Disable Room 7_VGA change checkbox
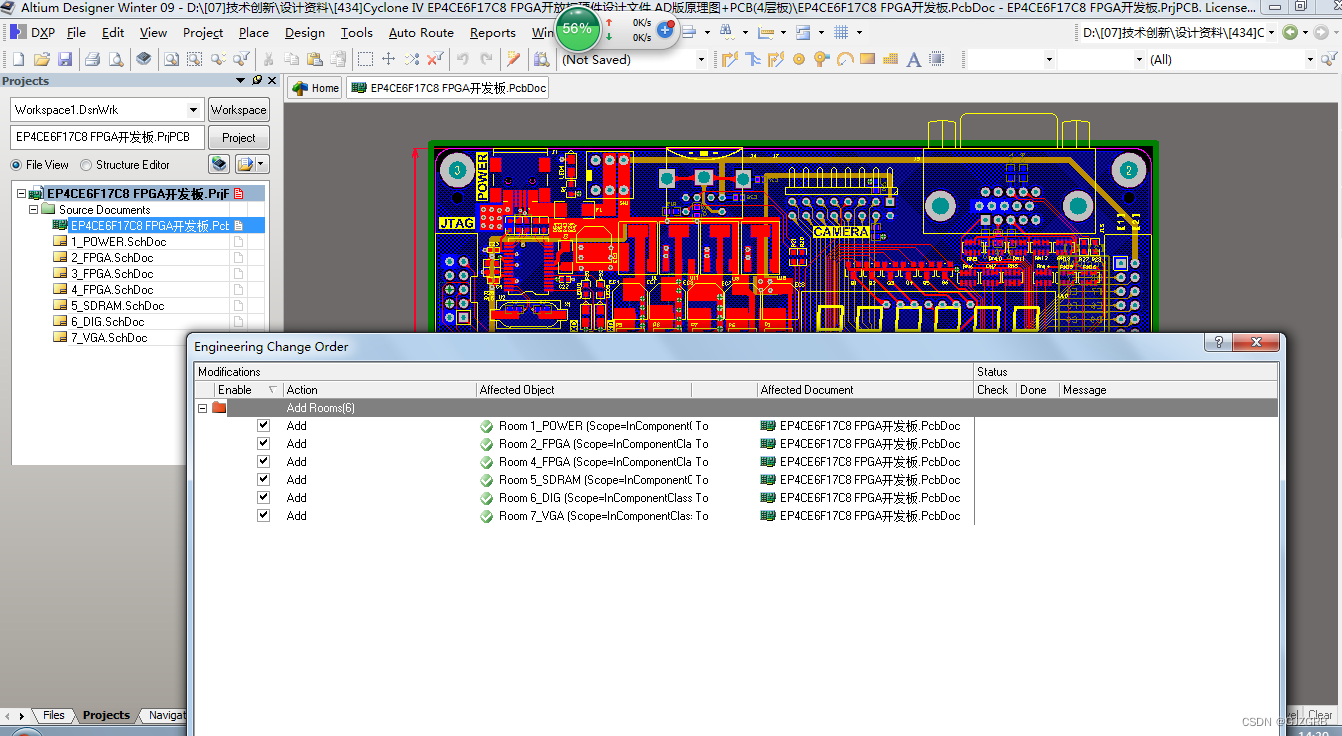Image resolution: width=1342 pixels, height=736 pixels. (263, 515)
